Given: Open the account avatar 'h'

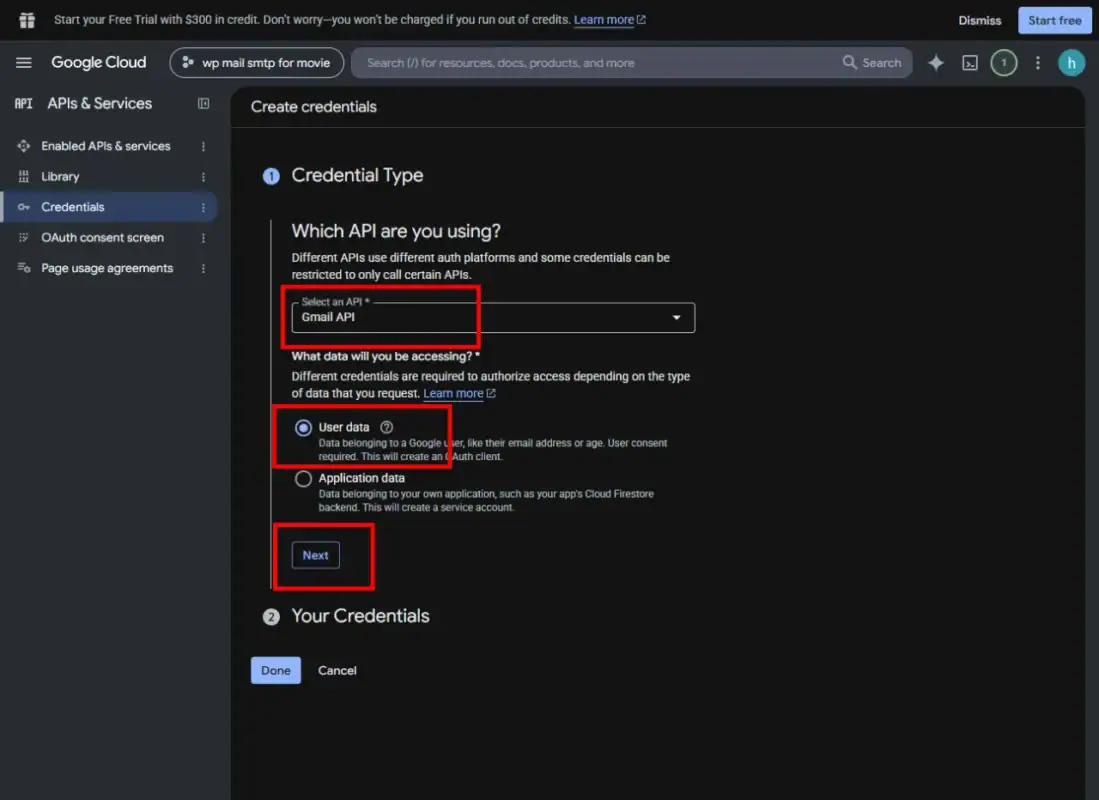Looking at the screenshot, I should pyautogui.click(x=1071, y=62).
